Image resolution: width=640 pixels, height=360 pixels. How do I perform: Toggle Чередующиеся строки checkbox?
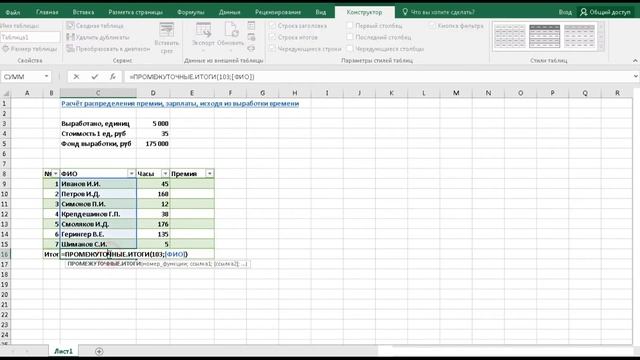(x=273, y=49)
